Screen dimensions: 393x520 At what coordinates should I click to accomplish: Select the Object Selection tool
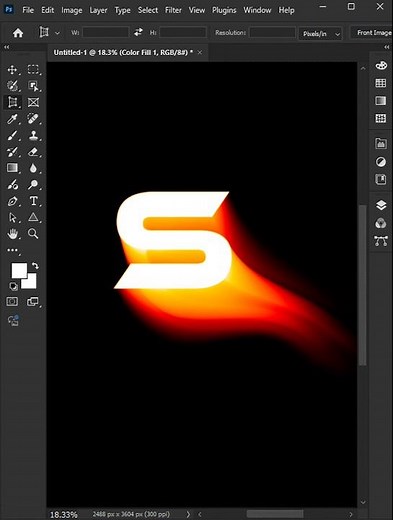click(x=33, y=86)
